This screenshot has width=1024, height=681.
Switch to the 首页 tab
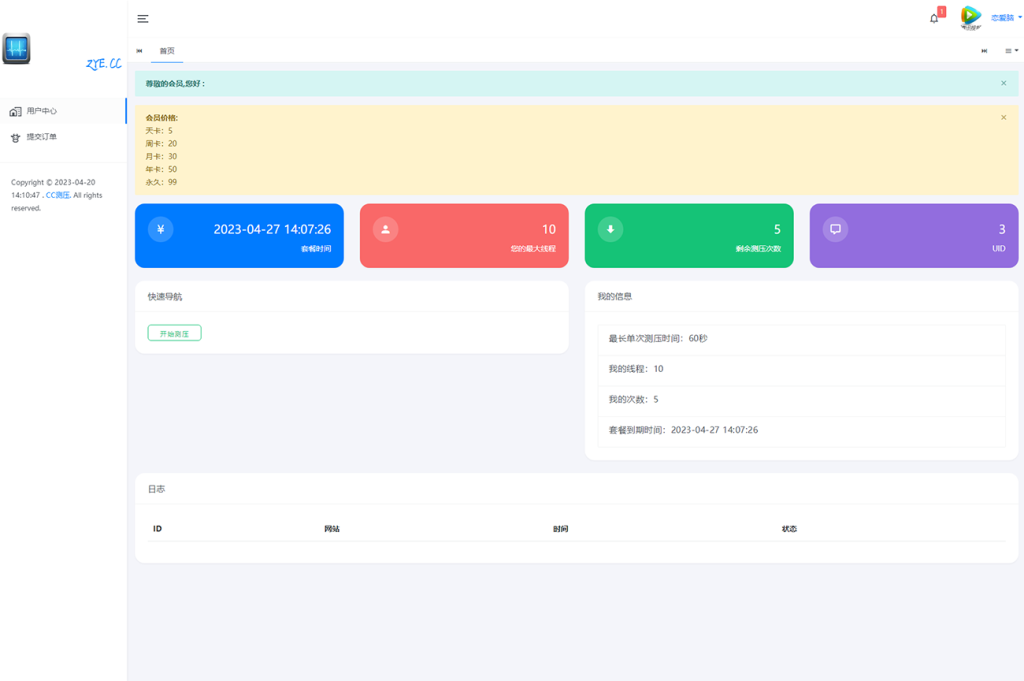point(167,51)
